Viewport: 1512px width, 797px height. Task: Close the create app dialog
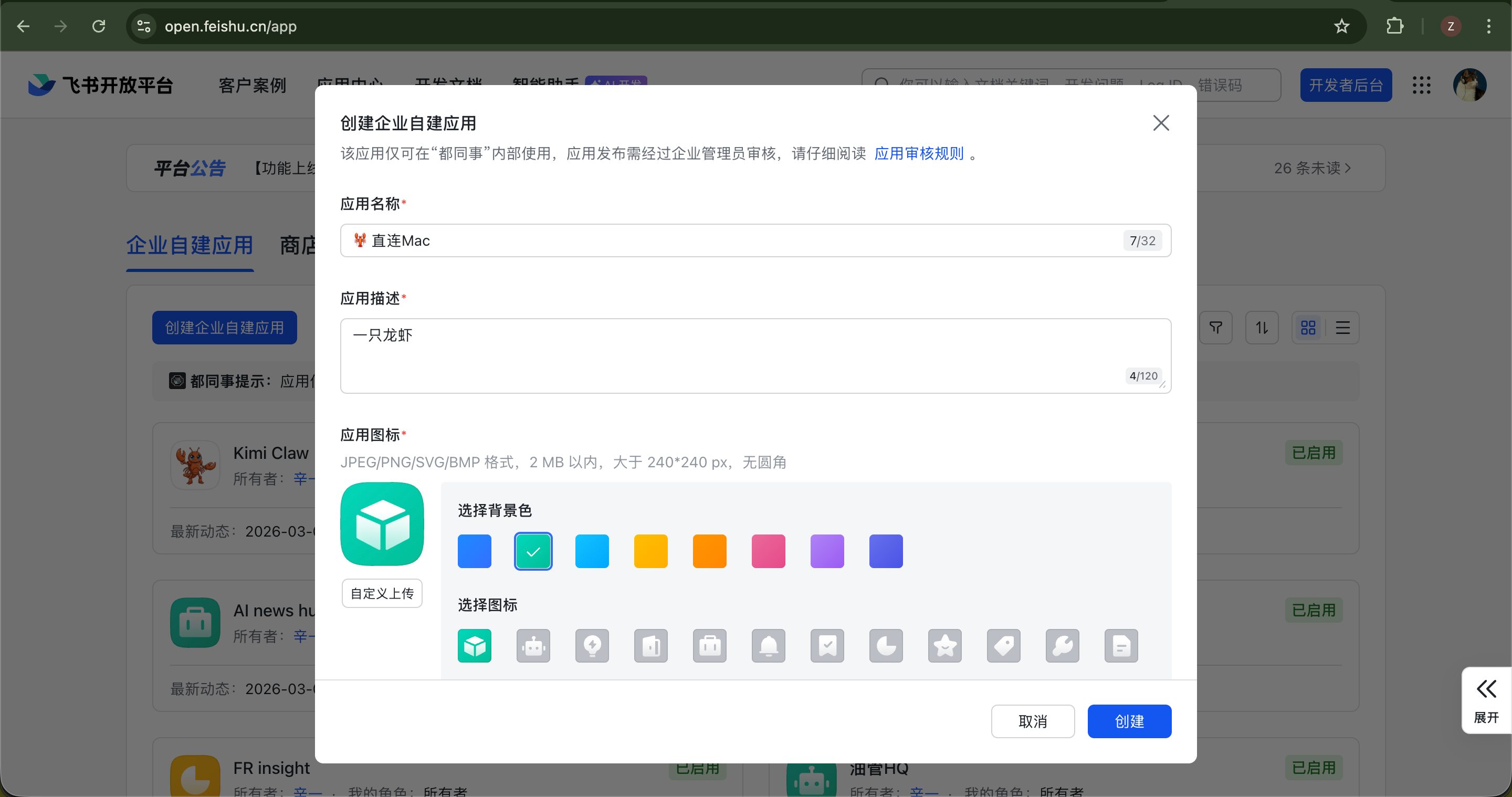pos(1160,123)
